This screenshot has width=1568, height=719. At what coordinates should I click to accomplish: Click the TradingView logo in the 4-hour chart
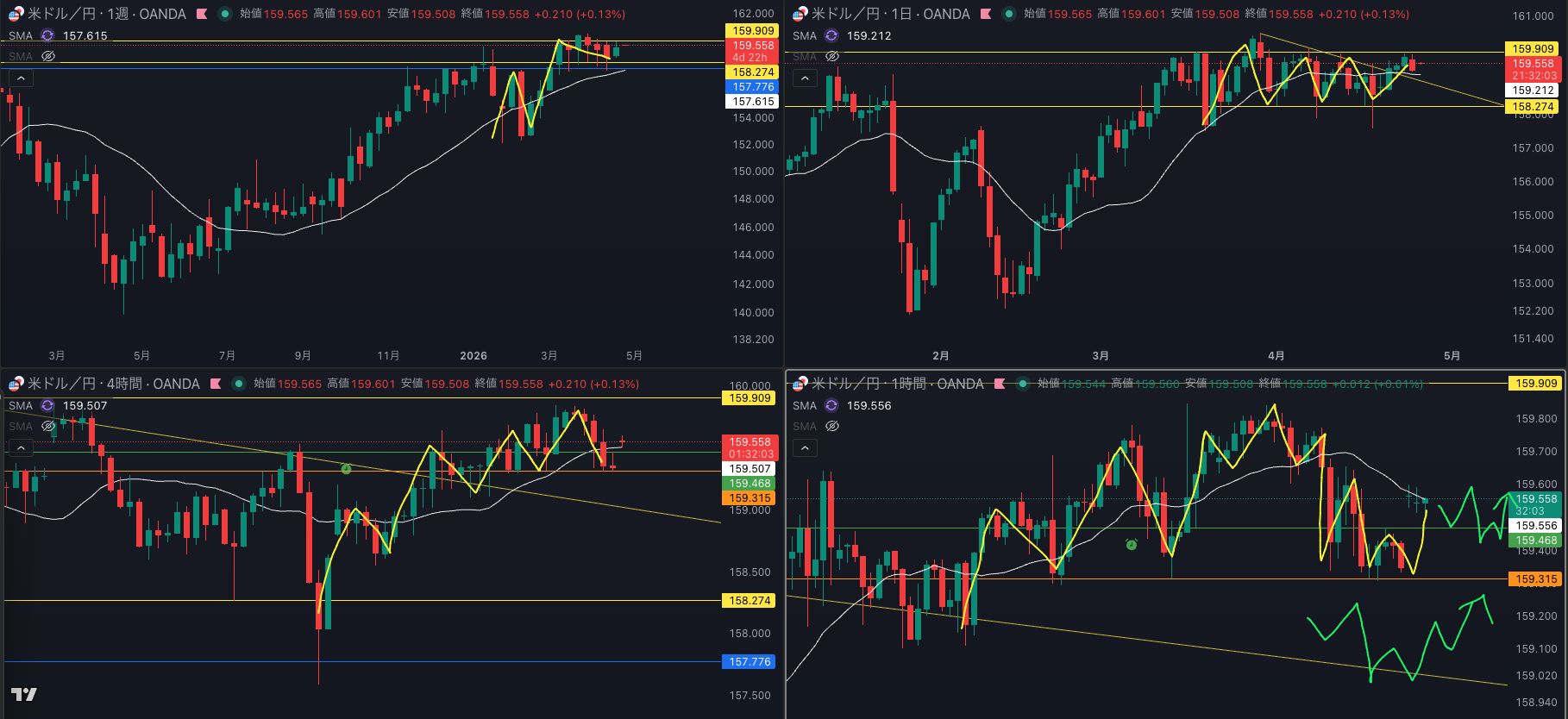(24, 694)
